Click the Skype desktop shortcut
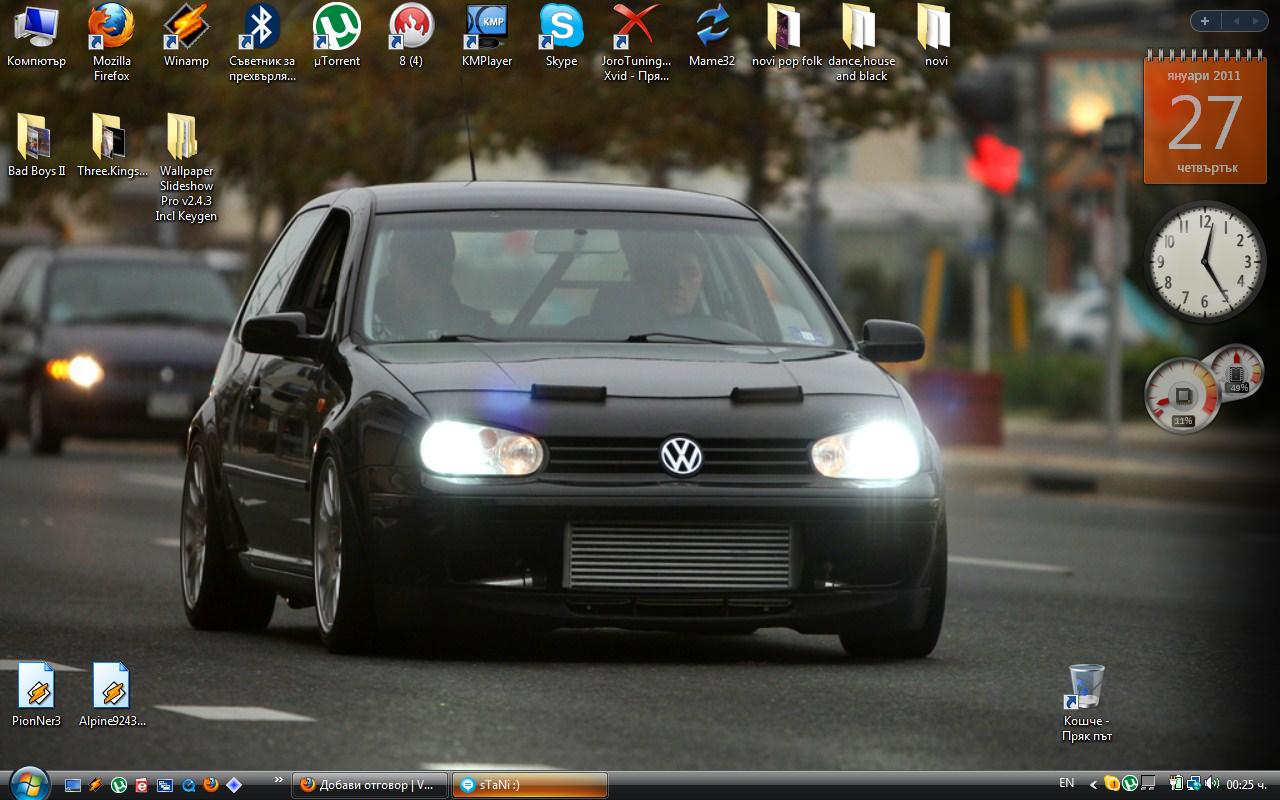The image size is (1280, 800). point(561,28)
